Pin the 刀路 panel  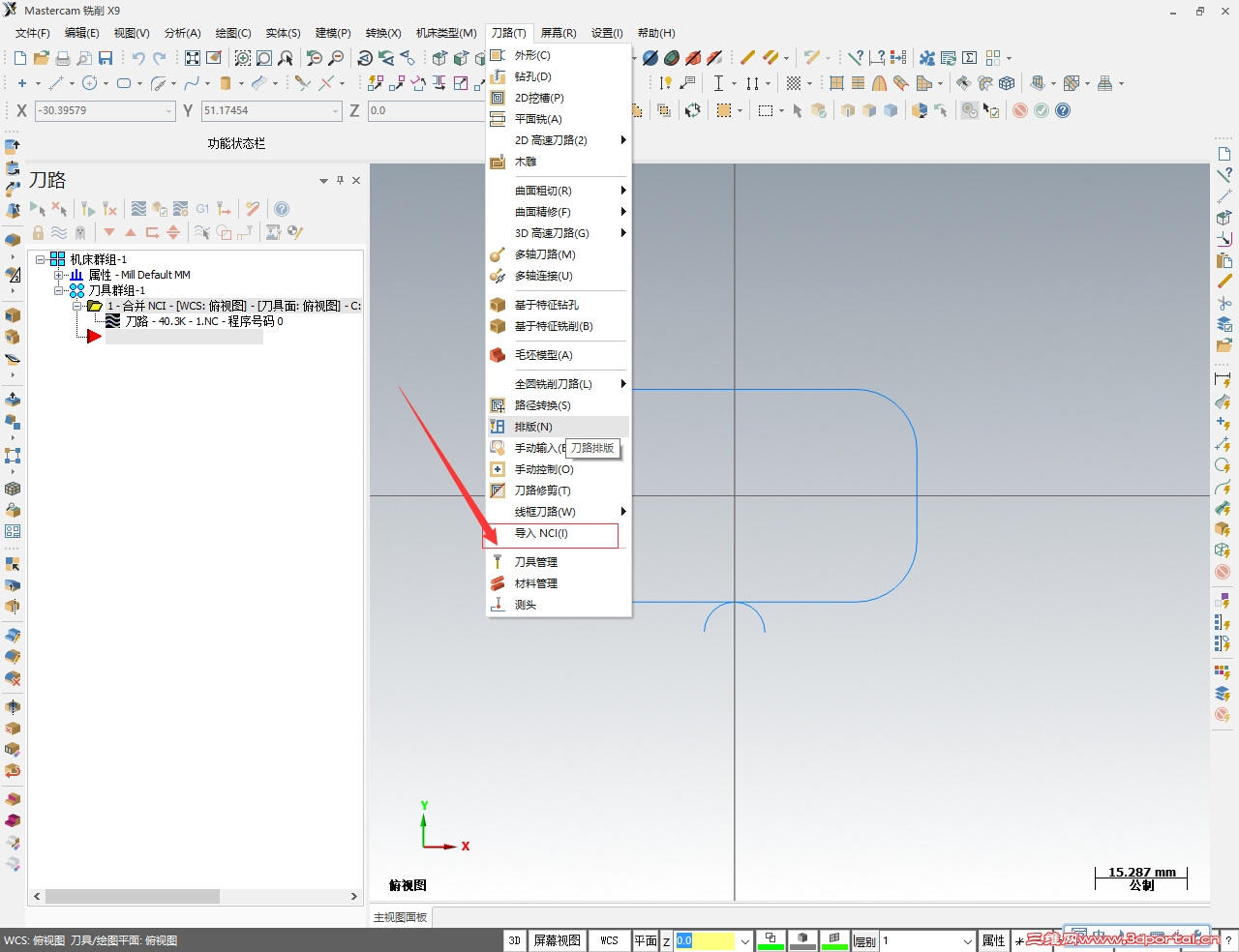tap(340, 180)
